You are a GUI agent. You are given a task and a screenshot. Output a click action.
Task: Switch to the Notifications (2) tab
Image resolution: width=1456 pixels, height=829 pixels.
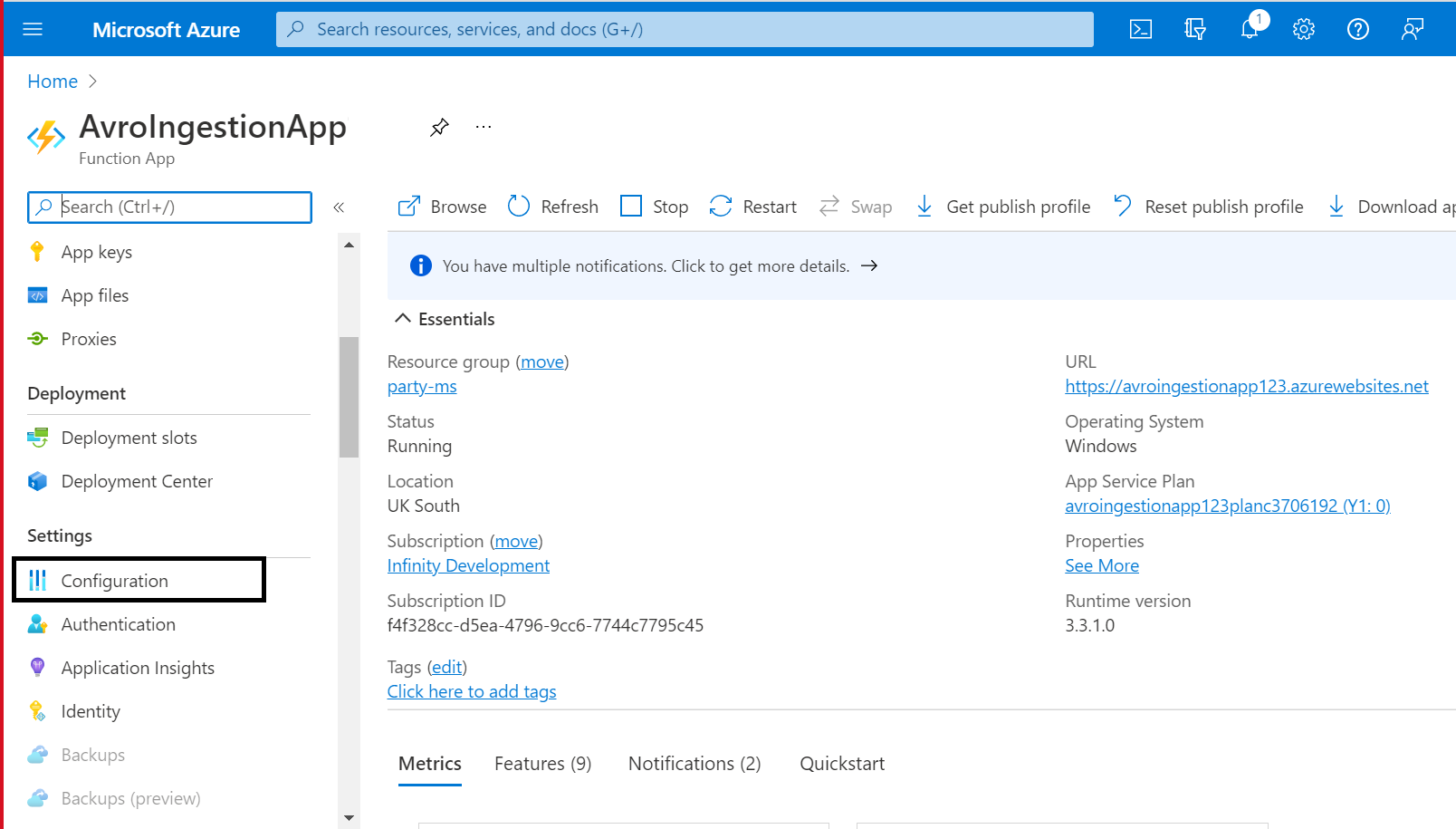point(694,764)
